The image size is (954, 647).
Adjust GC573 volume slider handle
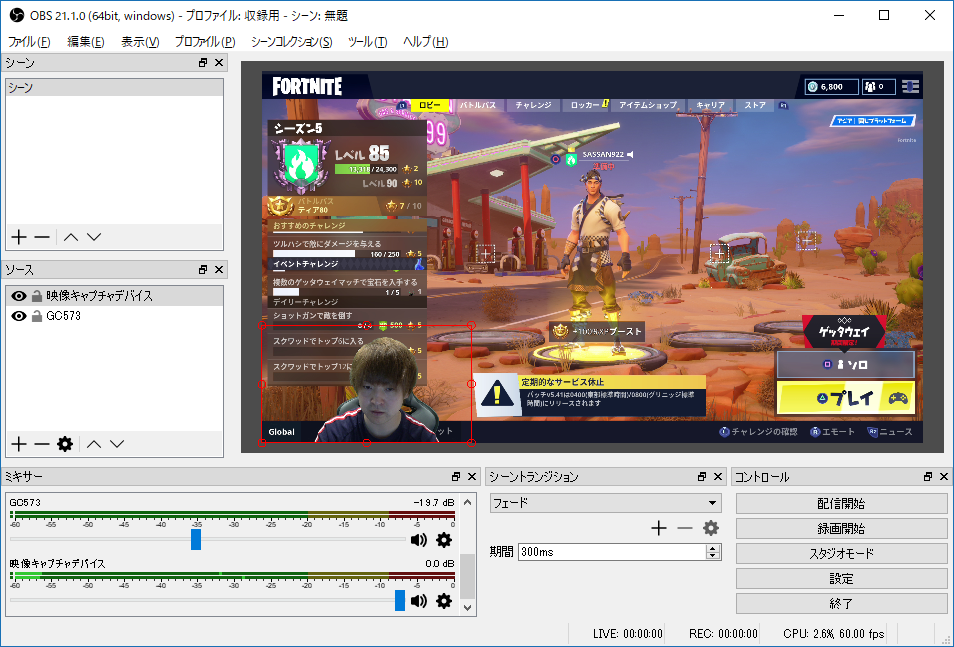[x=196, y=539]
